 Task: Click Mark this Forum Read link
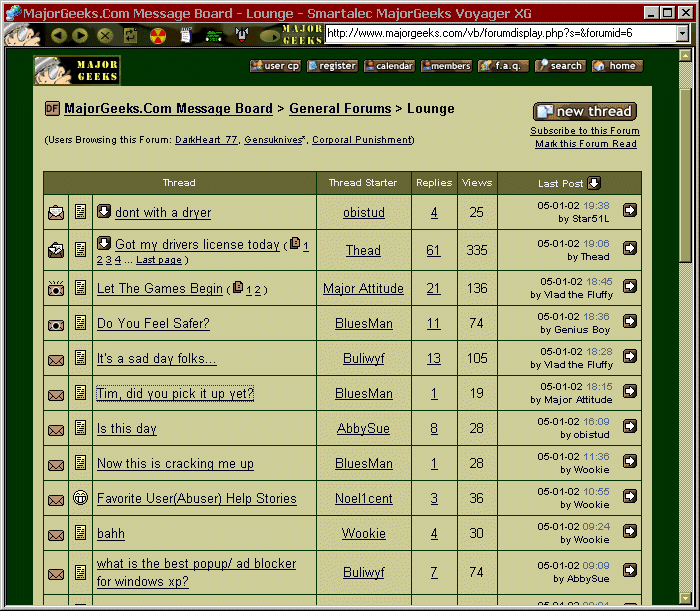pyautogui.click(x=586, y=144)
